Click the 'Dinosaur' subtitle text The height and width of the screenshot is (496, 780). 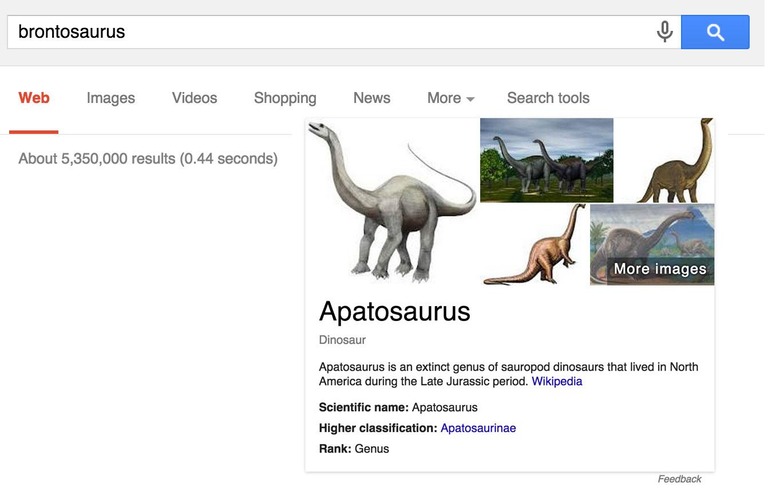click(342, 340)
